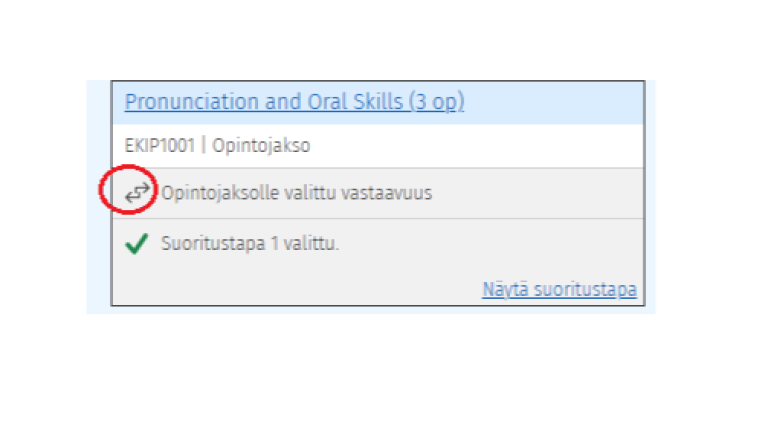The image size is (768, 432).
Task: Click the word Pronunciation in the title
Action: pos(192,102)
